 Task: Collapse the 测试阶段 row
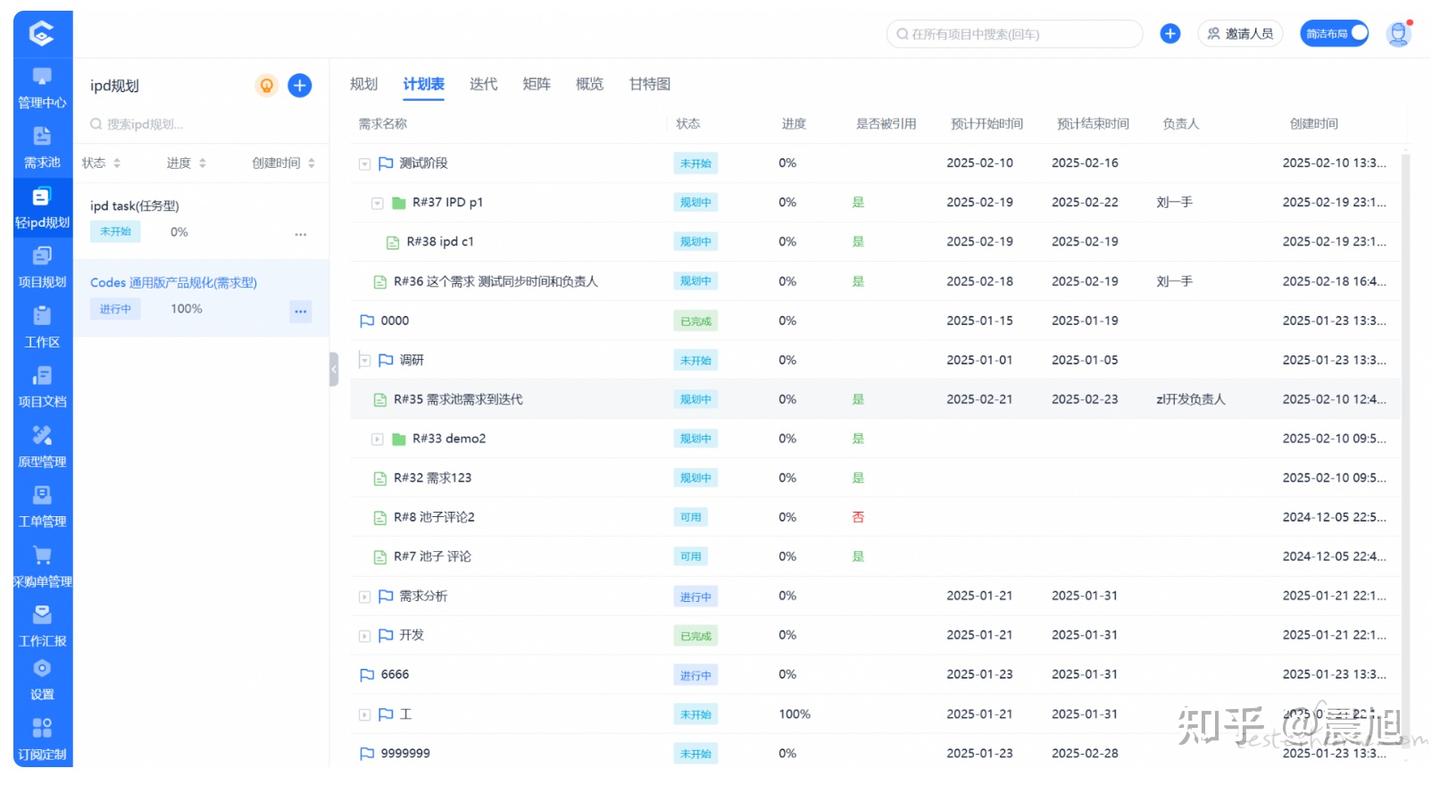pyautogui.click(x=365, y=164)
